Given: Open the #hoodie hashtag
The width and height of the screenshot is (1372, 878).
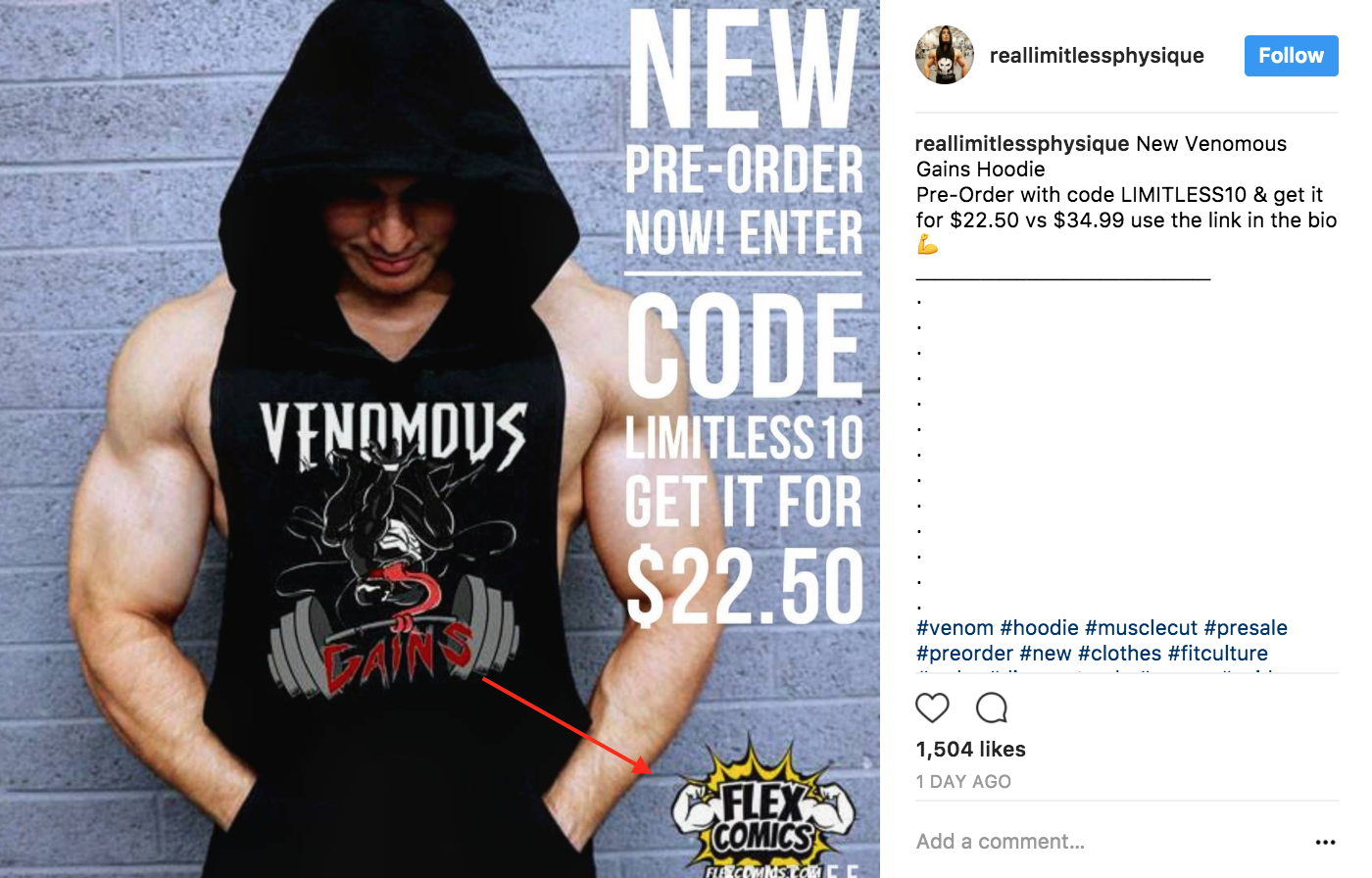Looking at the screenshot, I should point(1039,628).
